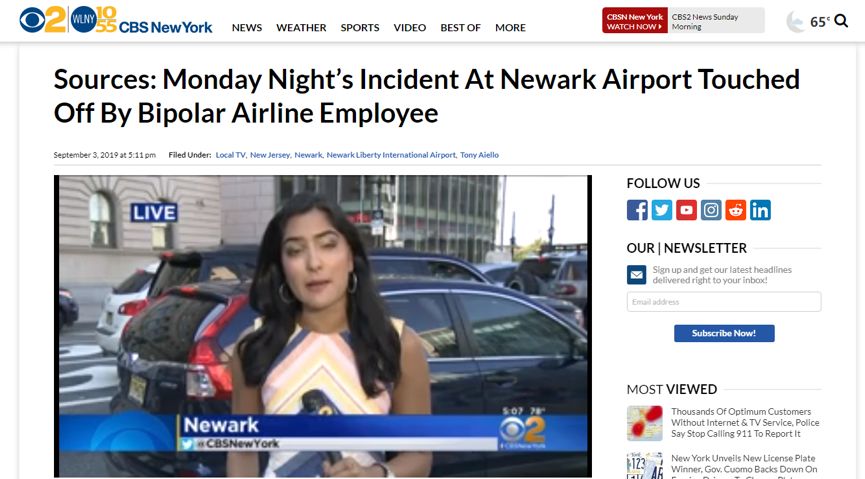Open the Newark Liberty International Airport tag
This screenshot has height=479, width=865.
[391, 155]
